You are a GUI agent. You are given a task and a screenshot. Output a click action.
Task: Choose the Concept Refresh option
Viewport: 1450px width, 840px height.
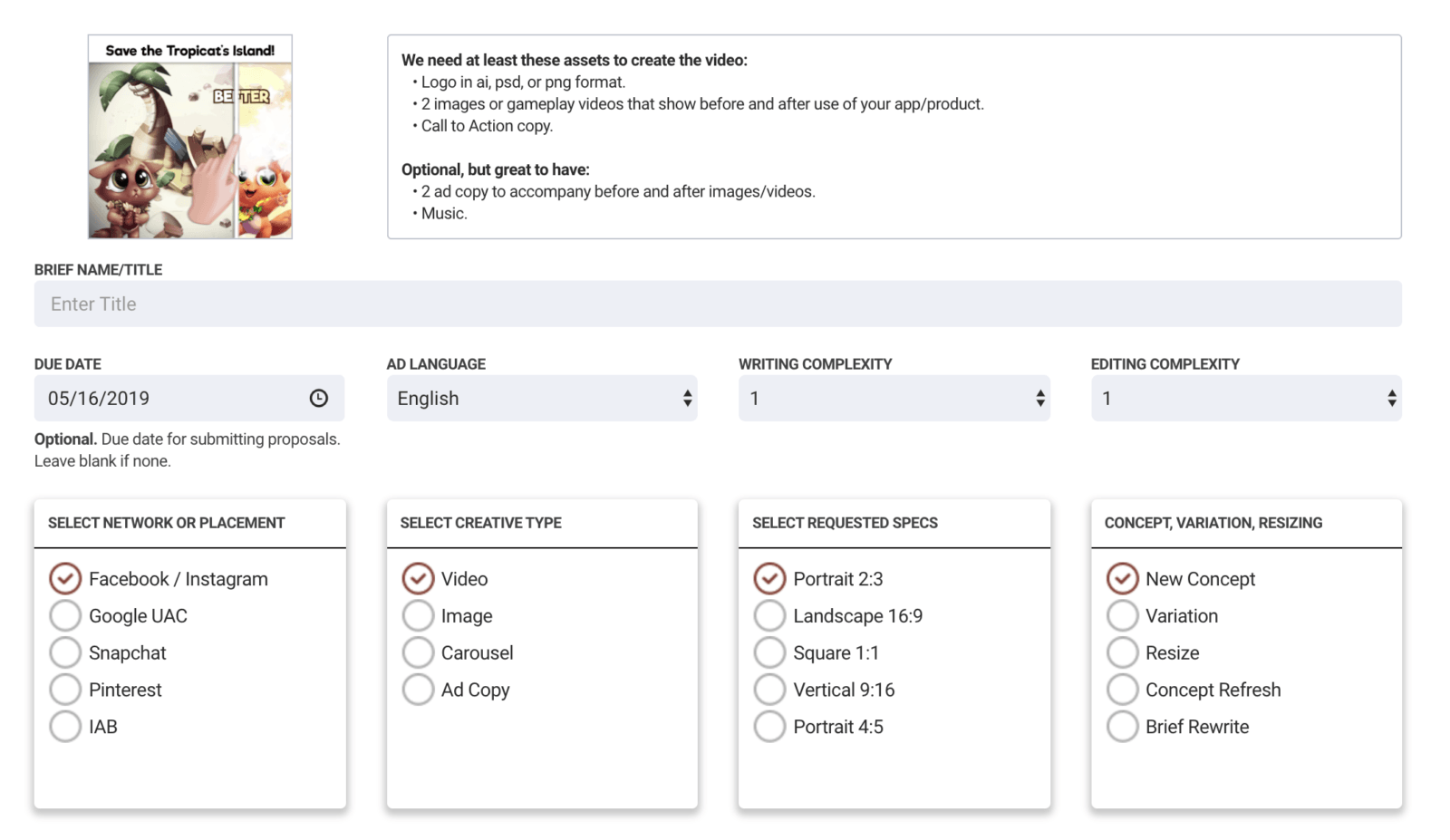pyautogui.click(x=1122, y=690)
